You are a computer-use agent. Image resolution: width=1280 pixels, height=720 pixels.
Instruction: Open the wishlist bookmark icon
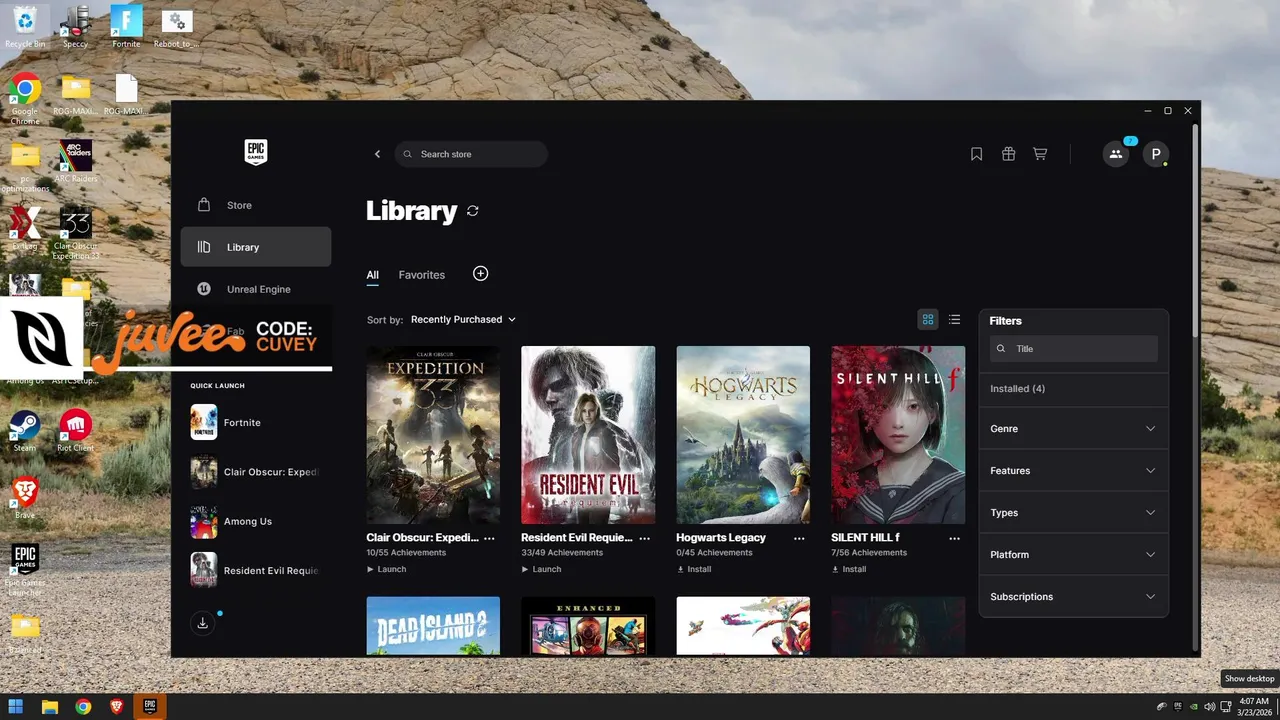[x=977, y=154]
